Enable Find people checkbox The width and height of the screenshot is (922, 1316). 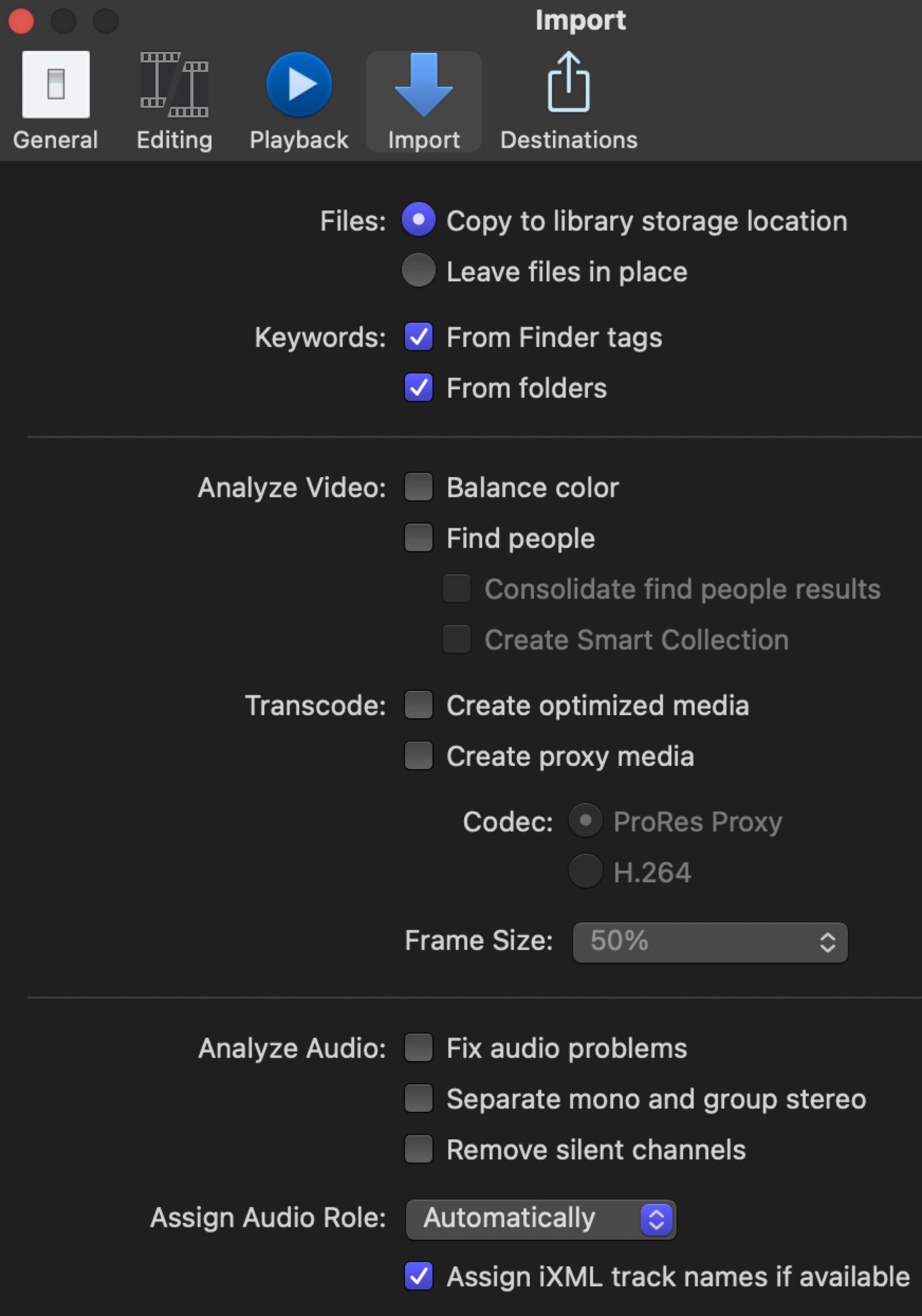point(419,537)
